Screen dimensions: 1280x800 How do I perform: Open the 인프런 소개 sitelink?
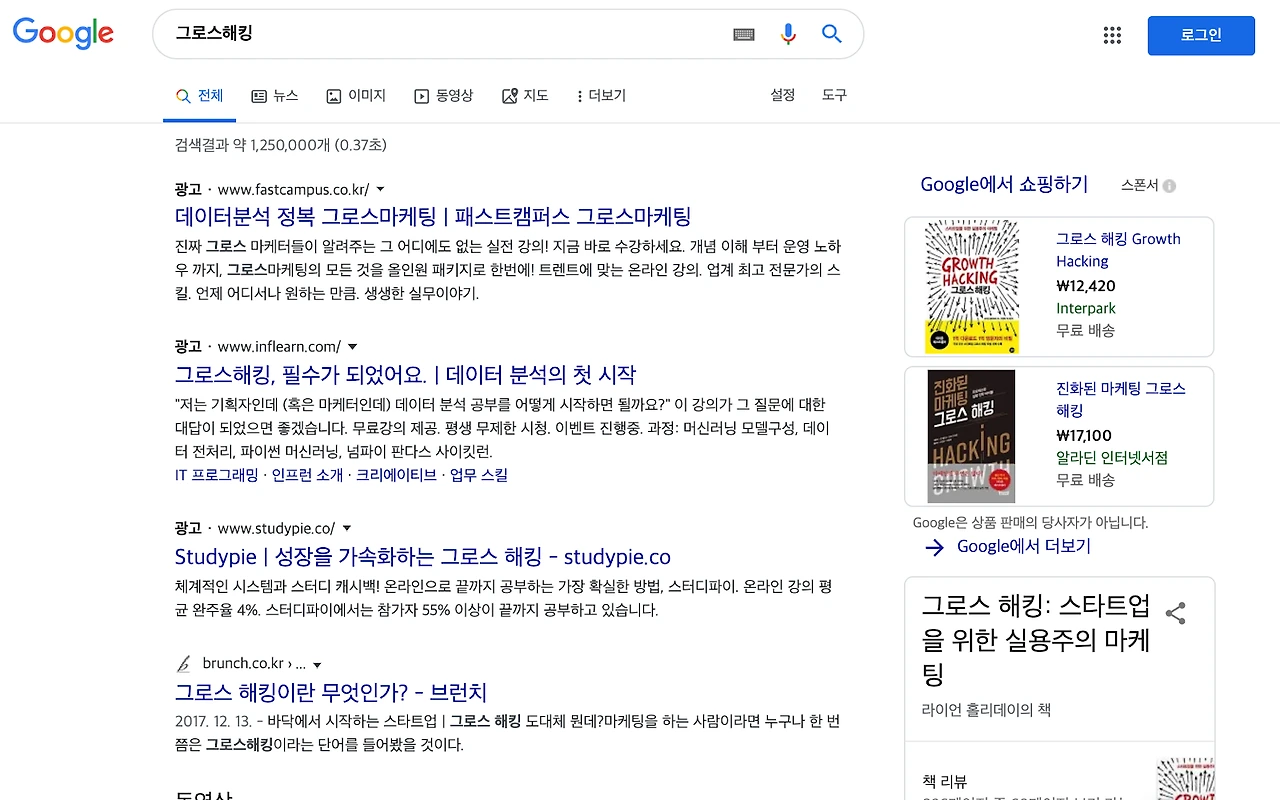pos(308,475)
